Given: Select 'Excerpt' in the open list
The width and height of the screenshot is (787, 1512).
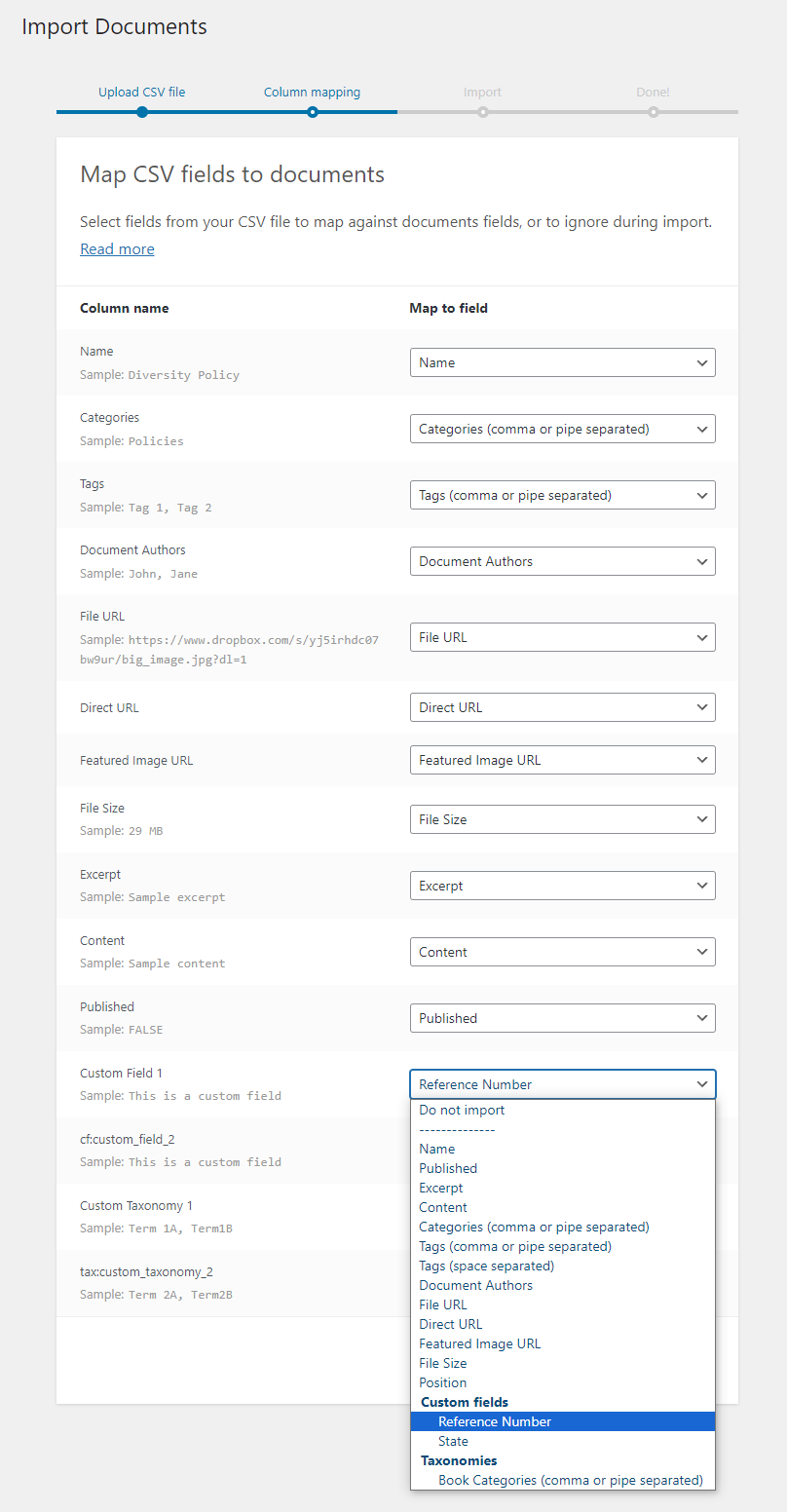Looking at the screenshot, I should pyautogui.click(x=440, y=1188).
